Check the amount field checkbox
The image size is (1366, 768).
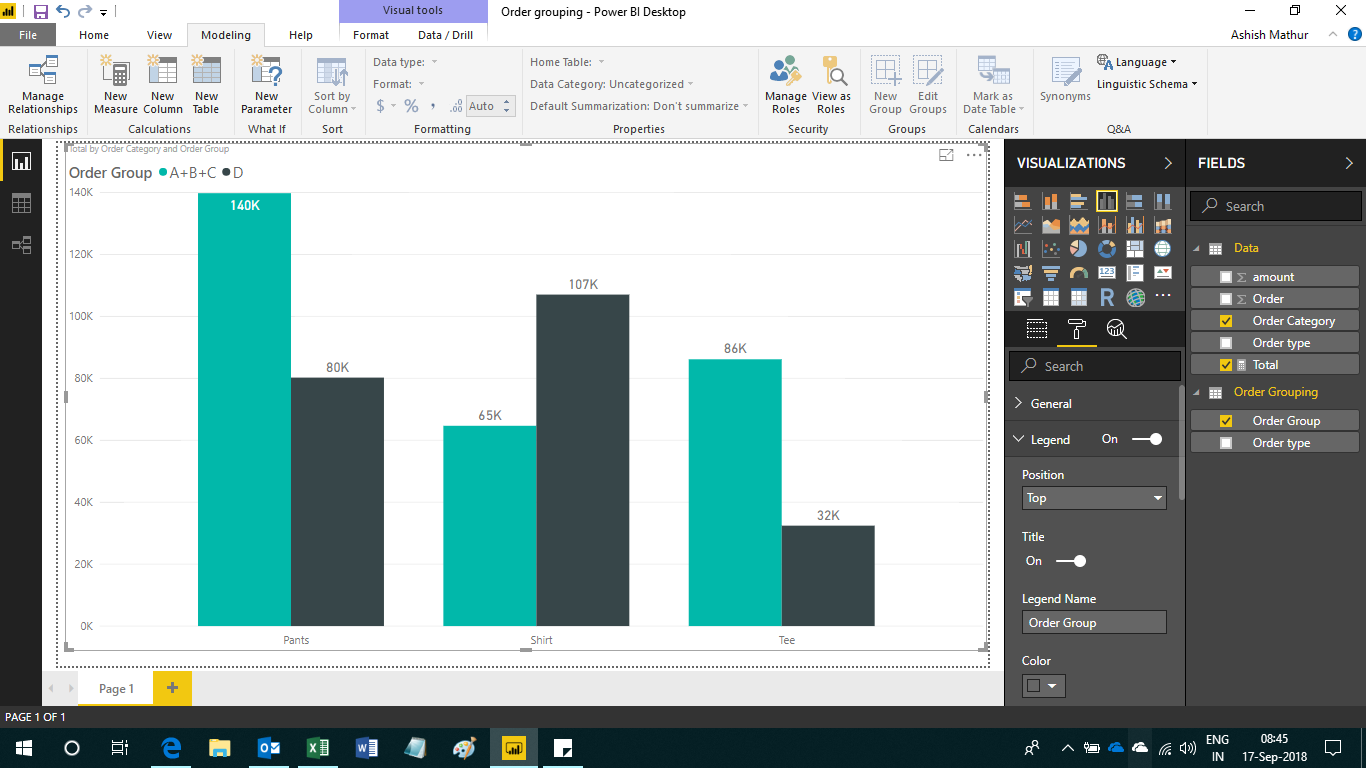pyautogui.click(x=1226, y=277)
